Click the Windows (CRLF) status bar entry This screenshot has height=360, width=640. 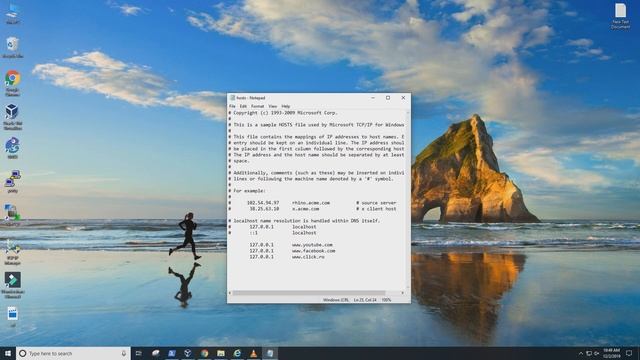coord(336,300)
